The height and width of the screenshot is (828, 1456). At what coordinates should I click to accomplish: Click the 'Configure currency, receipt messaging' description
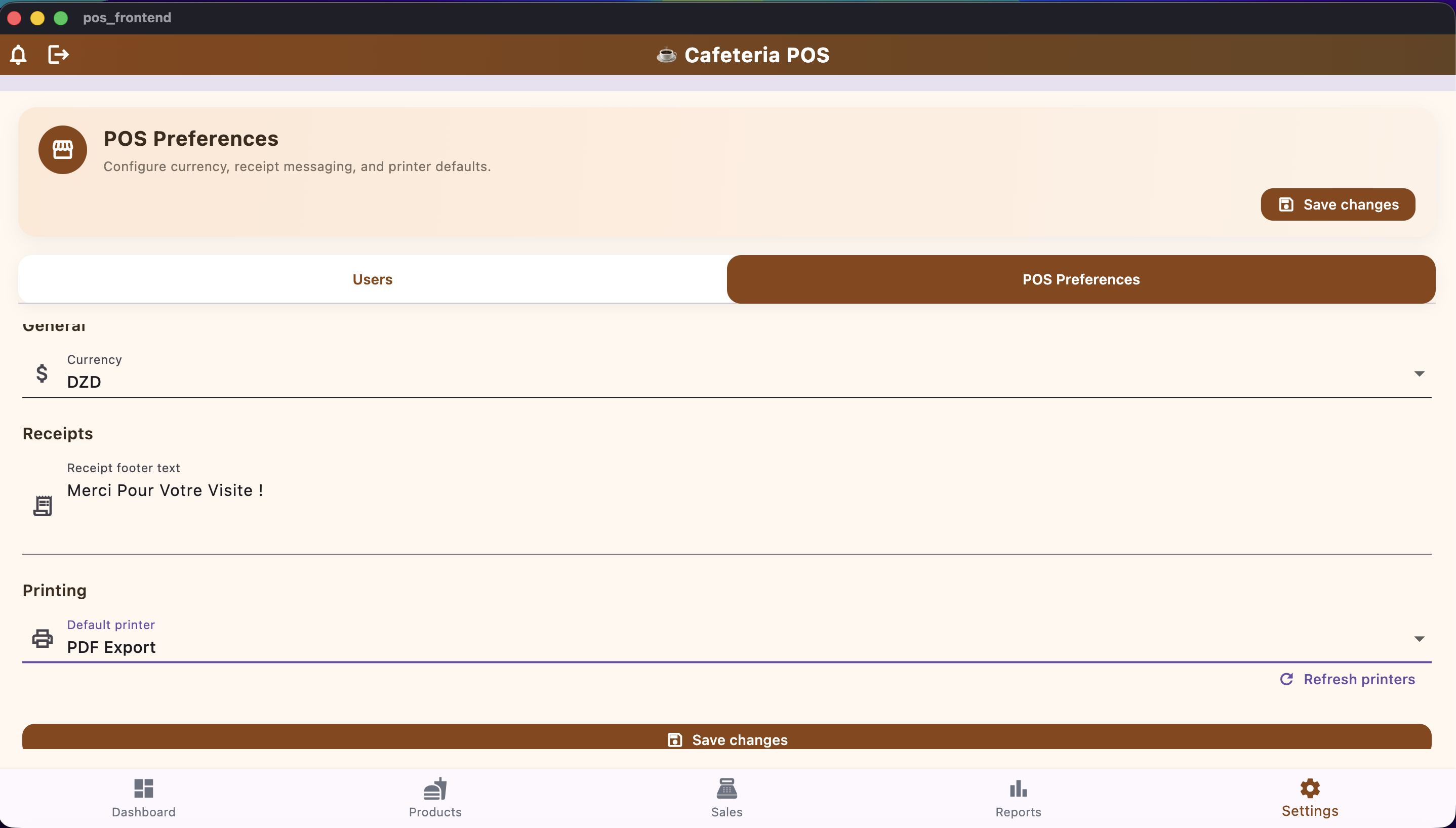(297, 167)
